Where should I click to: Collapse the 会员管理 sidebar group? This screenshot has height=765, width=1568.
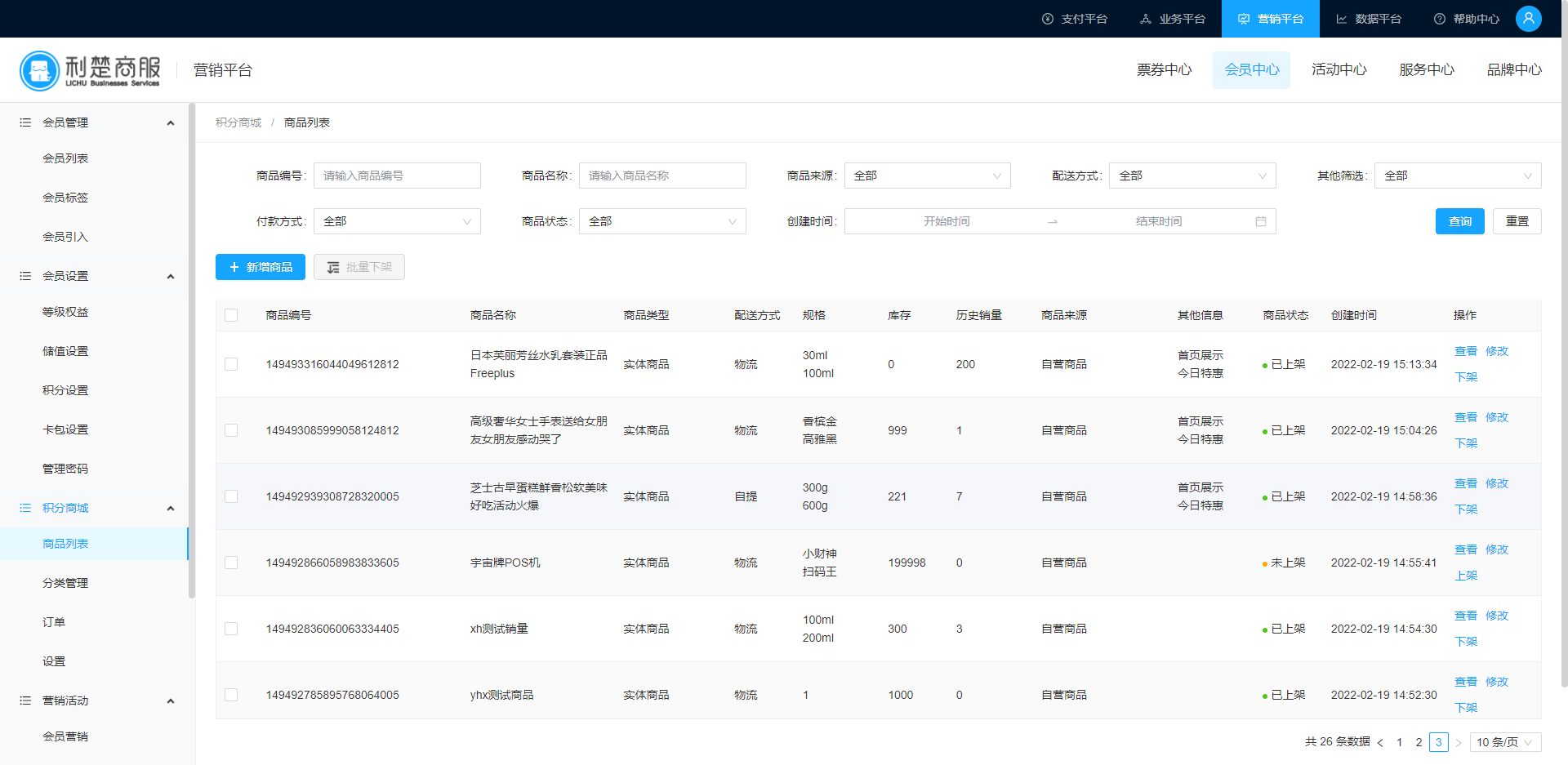171,123
